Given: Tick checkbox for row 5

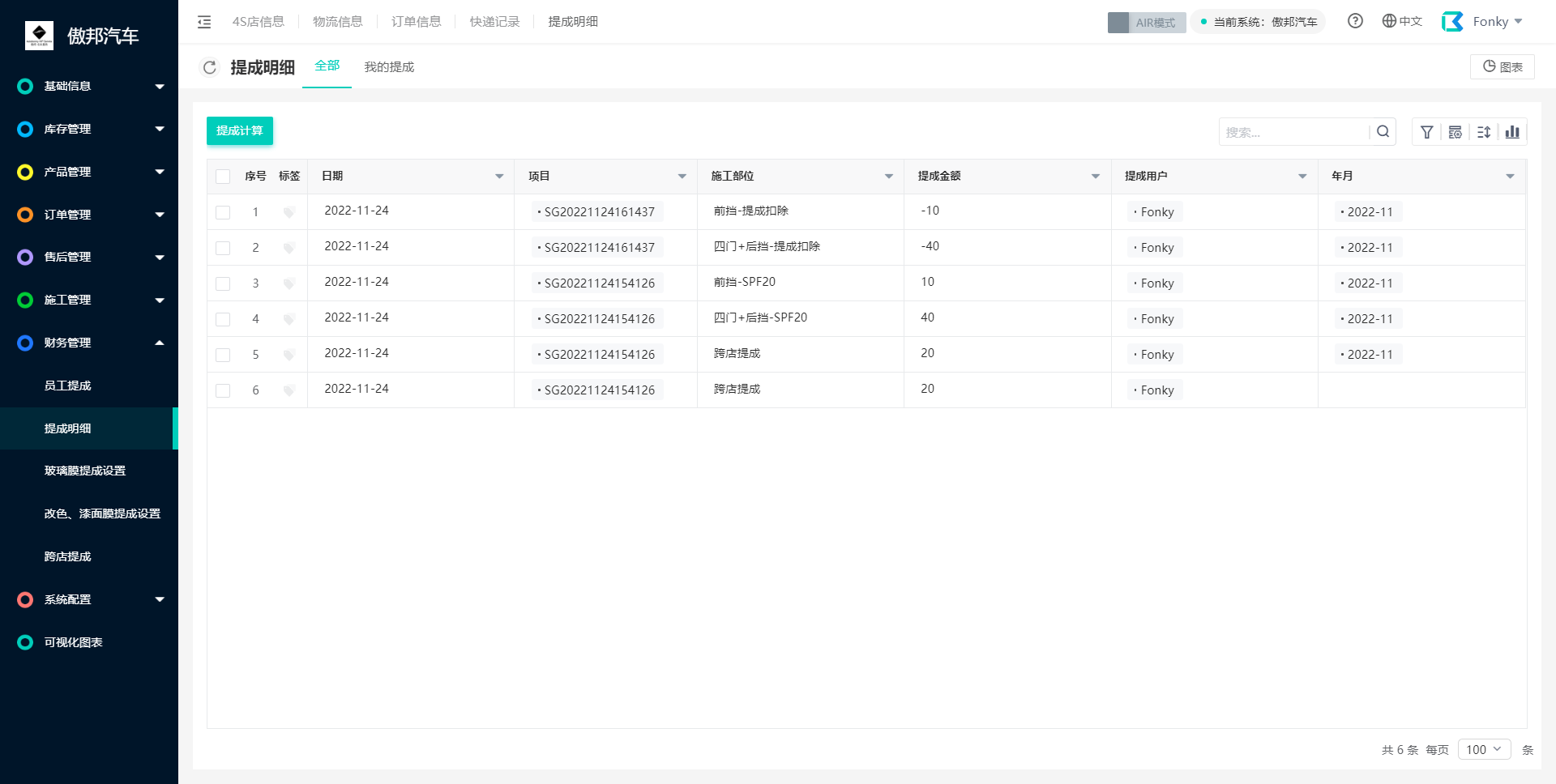Looking at the screenshot, I should click(x=223, y=355).
